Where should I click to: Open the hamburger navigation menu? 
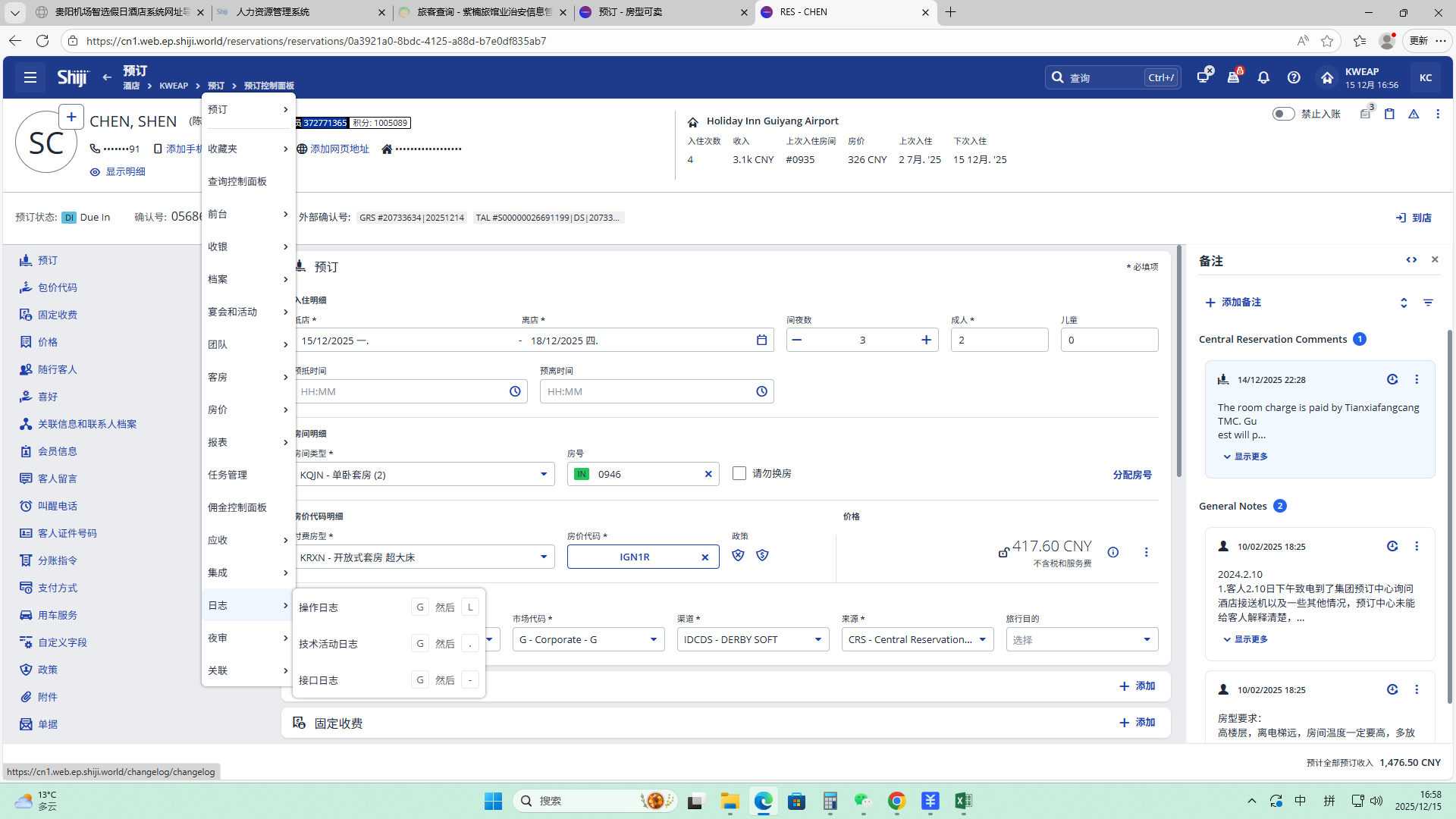pos(30,77)
